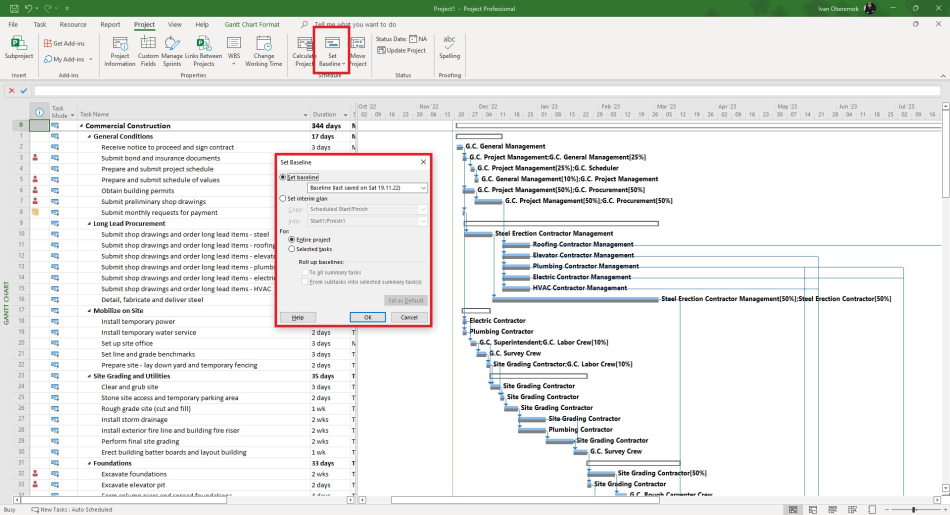
Task: Click OK in Set Baseline dialog
Action: 368,317
